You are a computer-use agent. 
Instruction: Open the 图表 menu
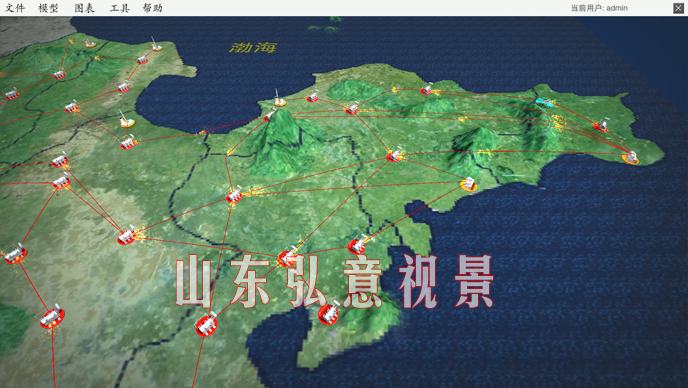(84, 8)
